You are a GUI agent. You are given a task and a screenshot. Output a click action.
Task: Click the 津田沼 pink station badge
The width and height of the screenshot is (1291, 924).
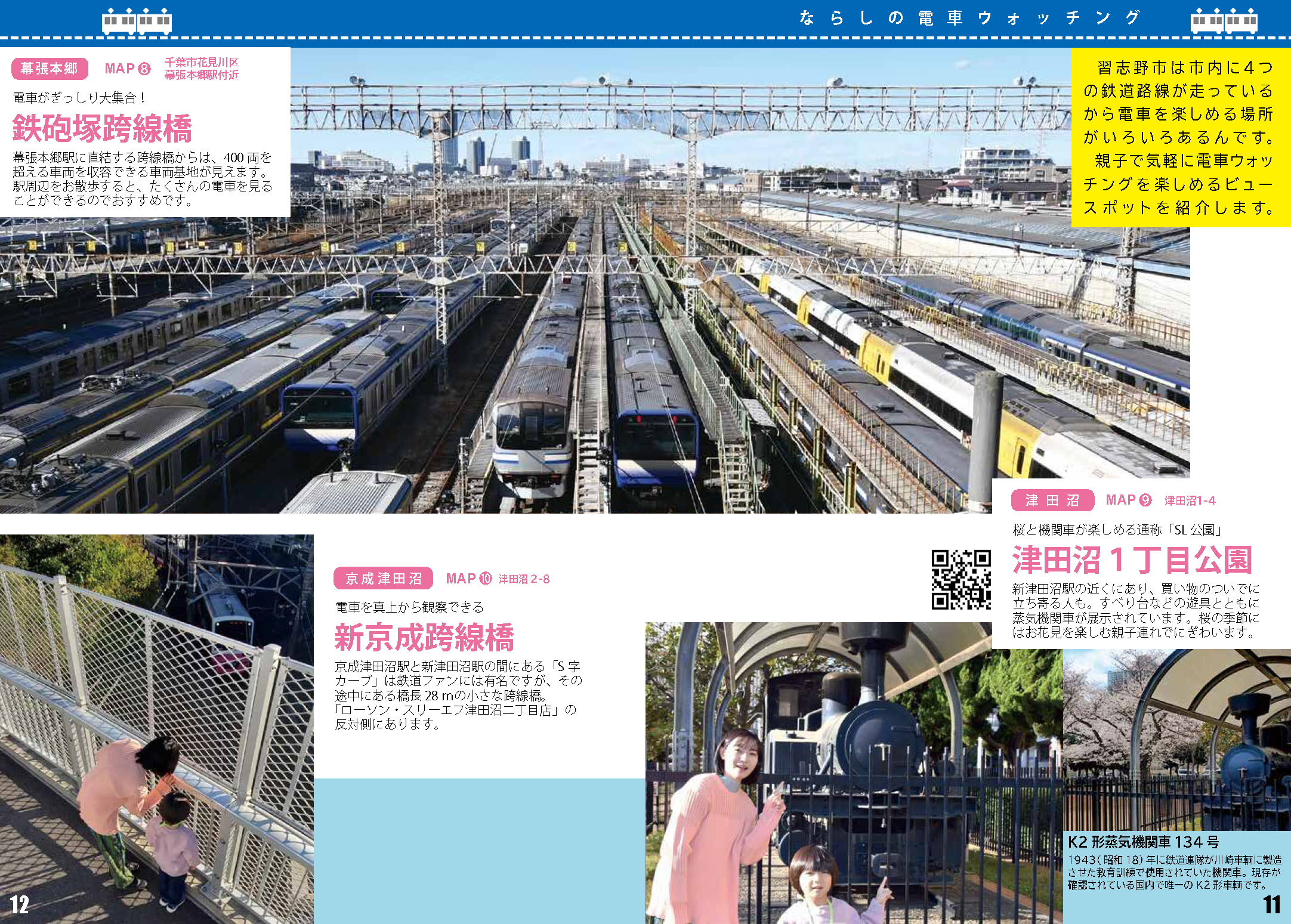(x=1052, y=500)
